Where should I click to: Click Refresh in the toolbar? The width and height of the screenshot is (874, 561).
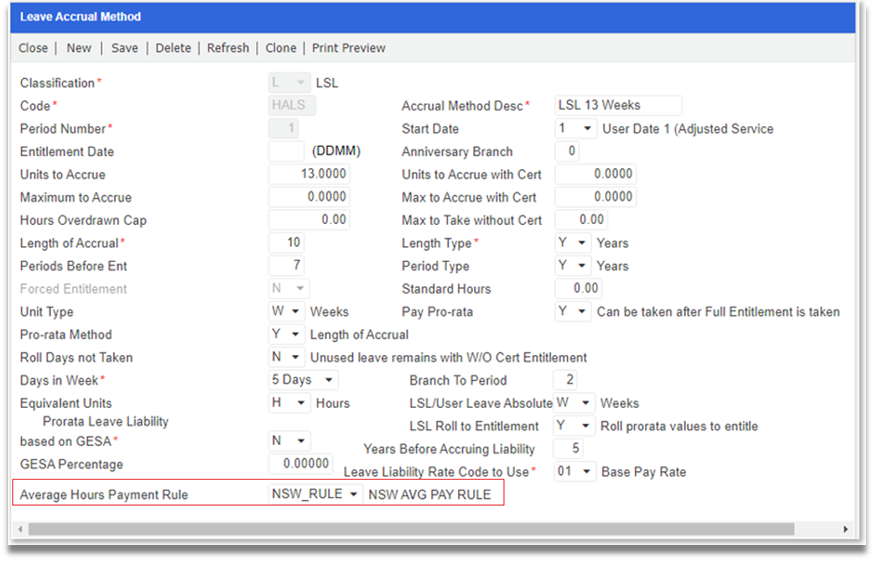tap(228, 48)
